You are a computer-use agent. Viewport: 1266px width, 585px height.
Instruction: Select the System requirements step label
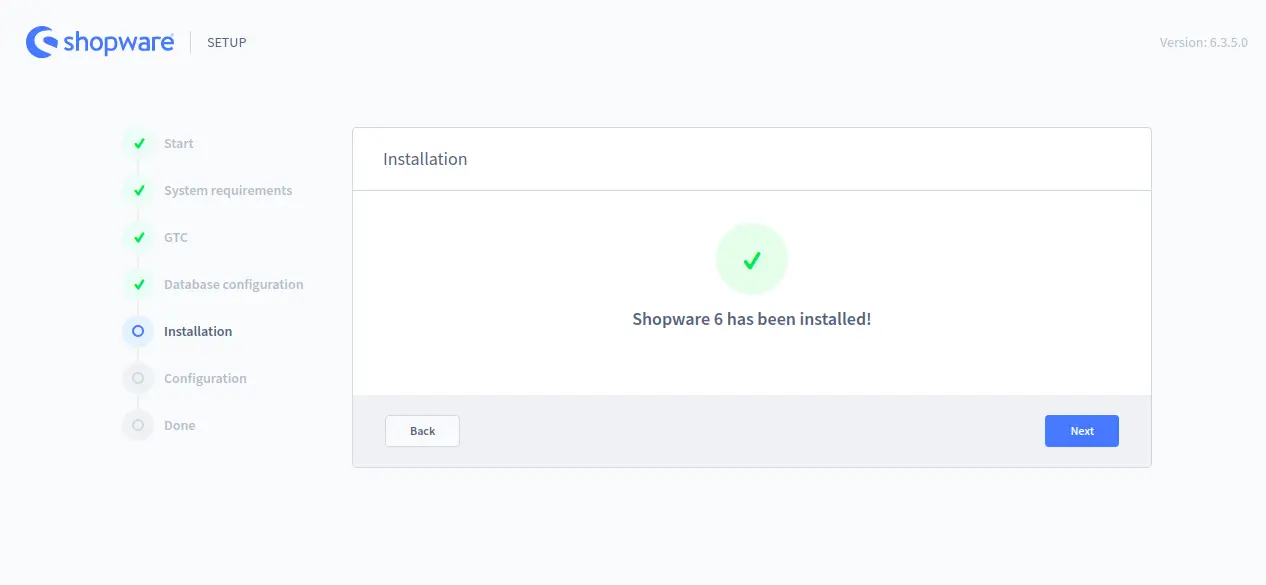[228, 190]
